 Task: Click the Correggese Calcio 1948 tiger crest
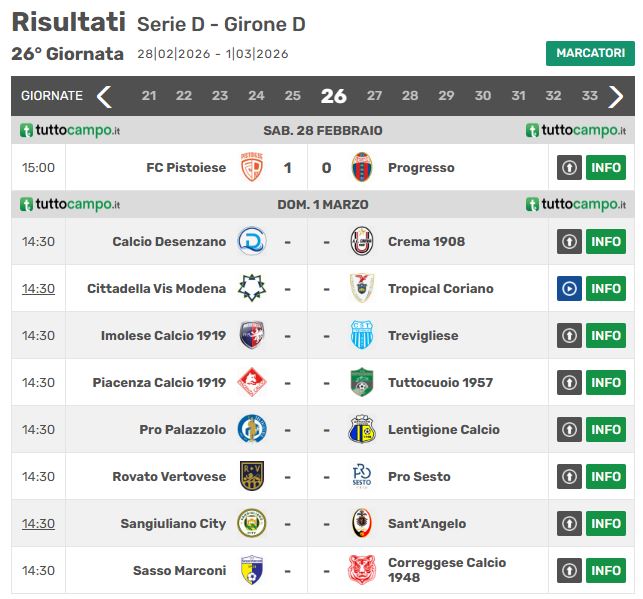click(x=362, y=570)
